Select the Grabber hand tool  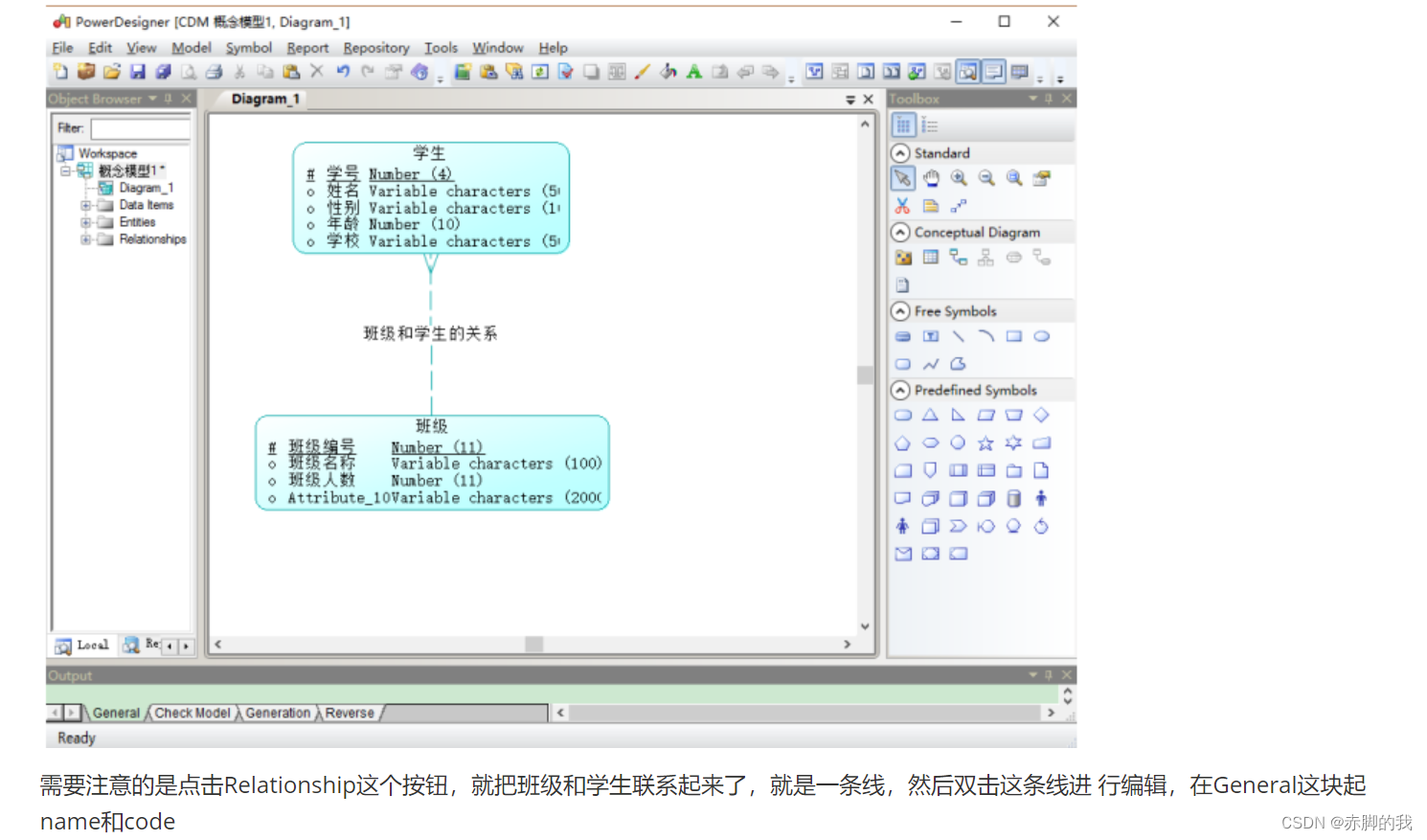tap(930, 178)
